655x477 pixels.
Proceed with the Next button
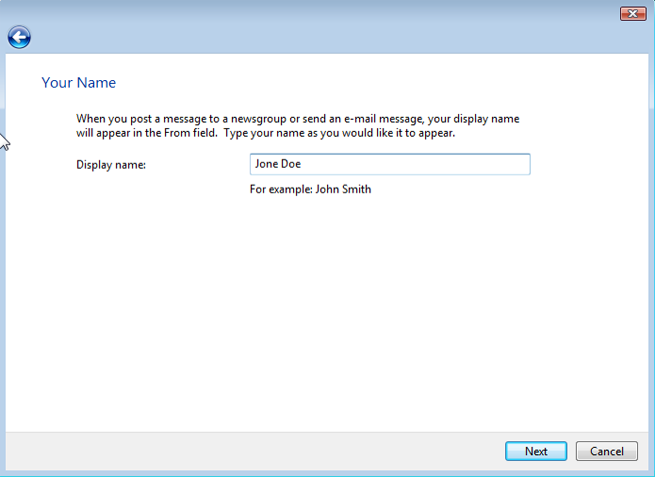535,451
